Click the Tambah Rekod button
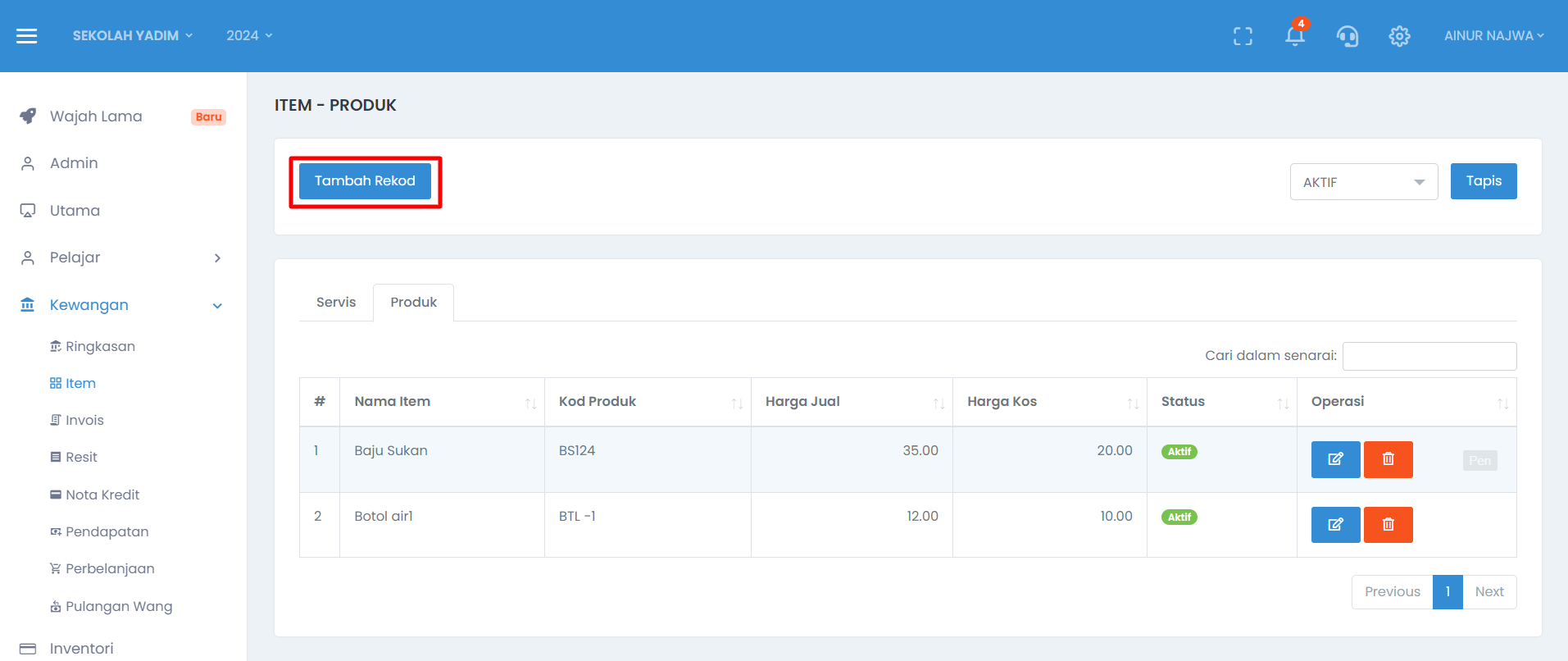This screenshot has height=661, width=1568. 365,181
